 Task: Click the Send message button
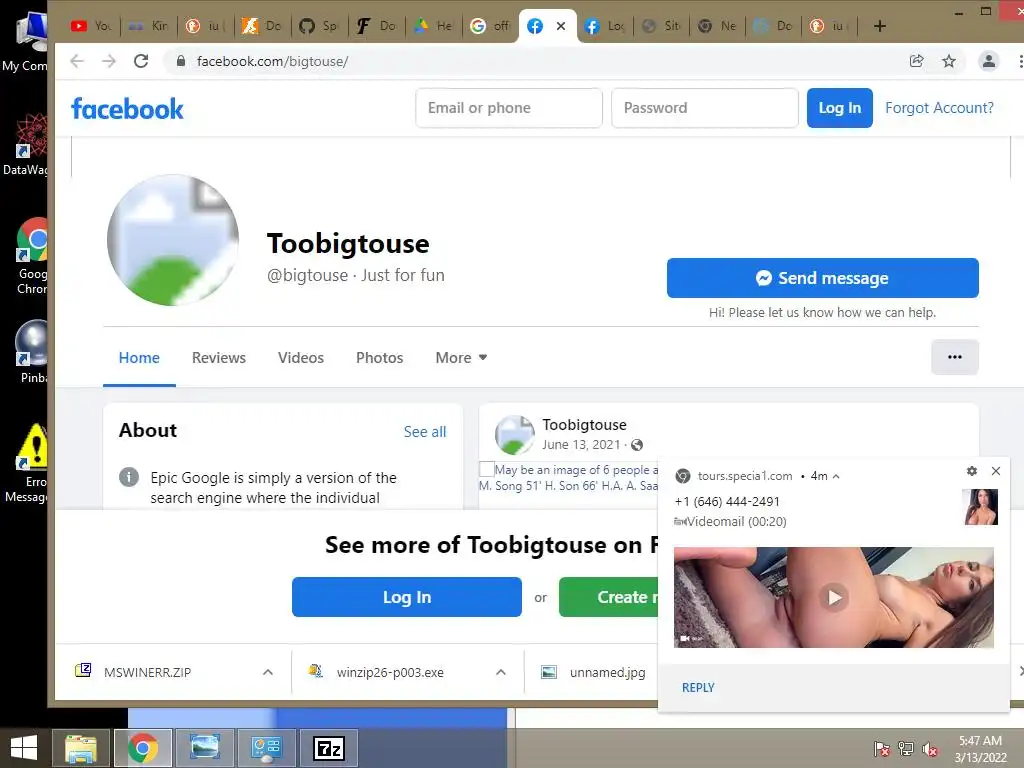point(823,278)
